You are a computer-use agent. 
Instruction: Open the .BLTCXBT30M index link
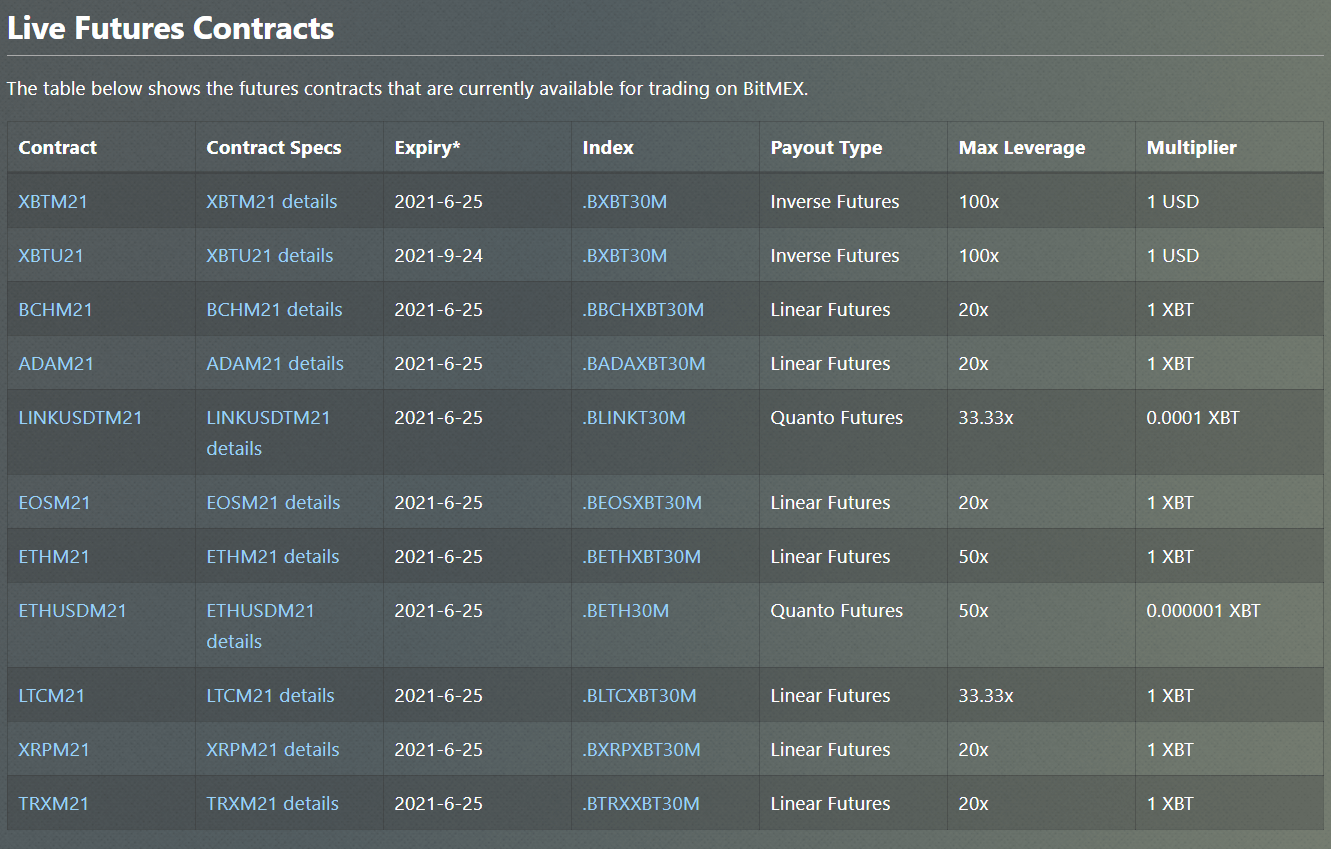point(639,696)
